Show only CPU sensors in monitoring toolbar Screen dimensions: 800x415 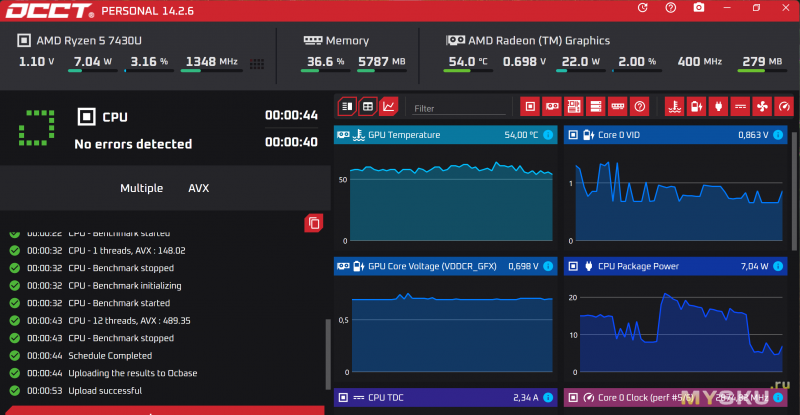click(530, 106)
